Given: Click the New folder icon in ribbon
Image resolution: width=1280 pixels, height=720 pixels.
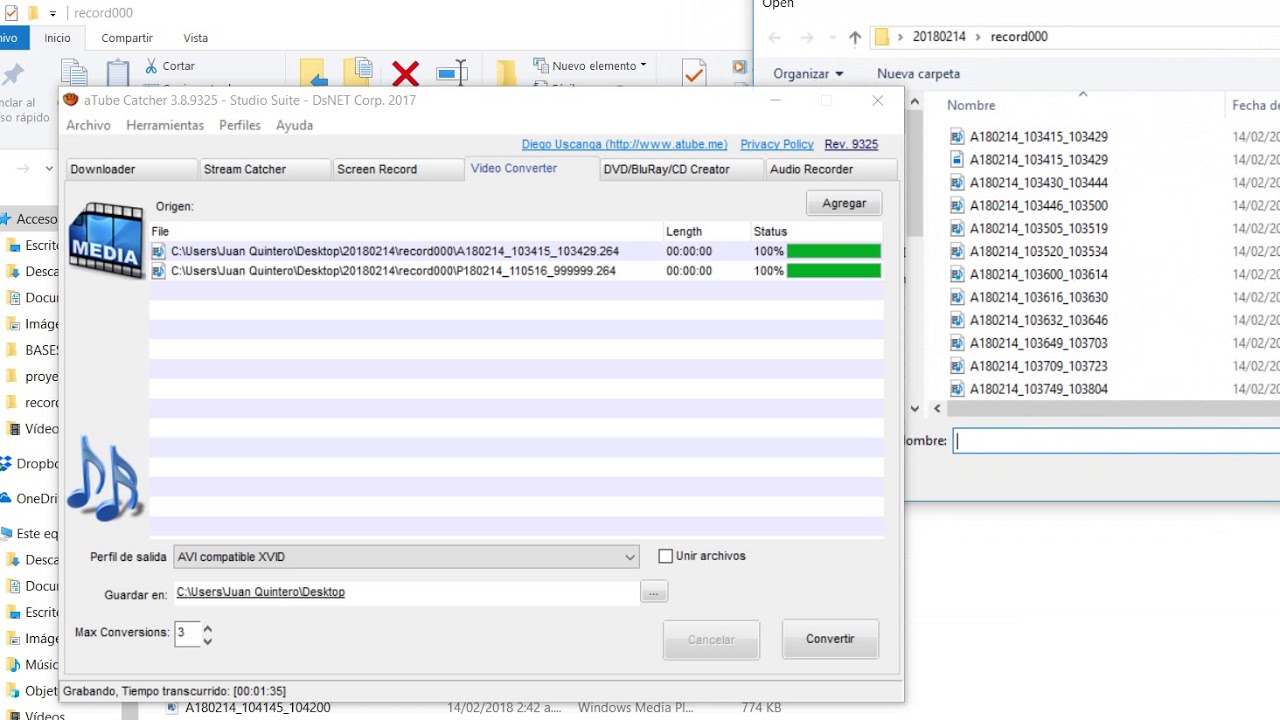Looking at the screenshot, I should point(506,74).
